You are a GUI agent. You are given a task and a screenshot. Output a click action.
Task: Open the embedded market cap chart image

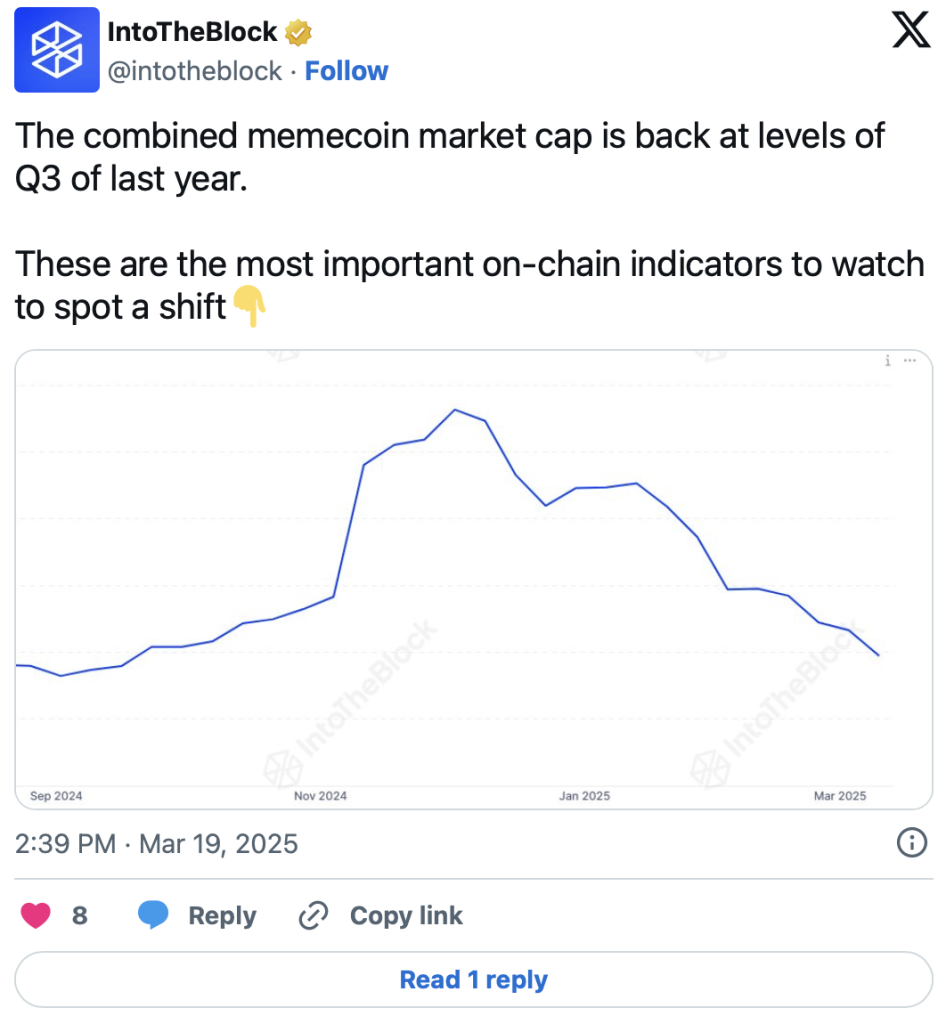coord(473,579)
